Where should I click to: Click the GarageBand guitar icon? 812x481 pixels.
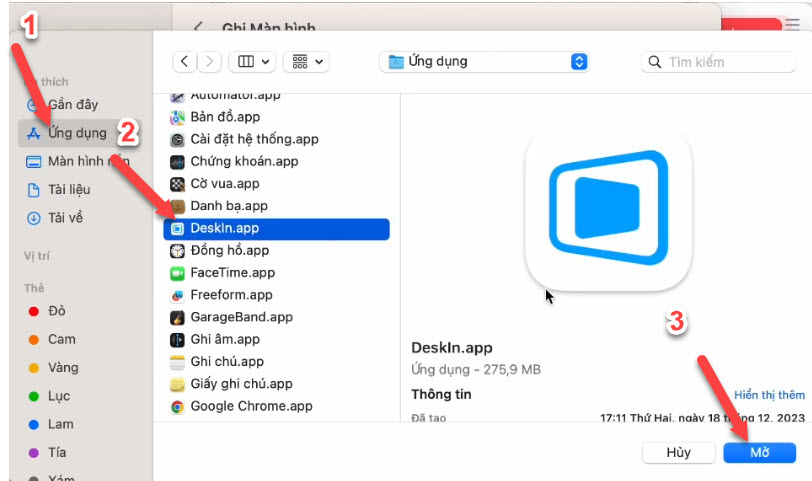click(x=177, y=318)
